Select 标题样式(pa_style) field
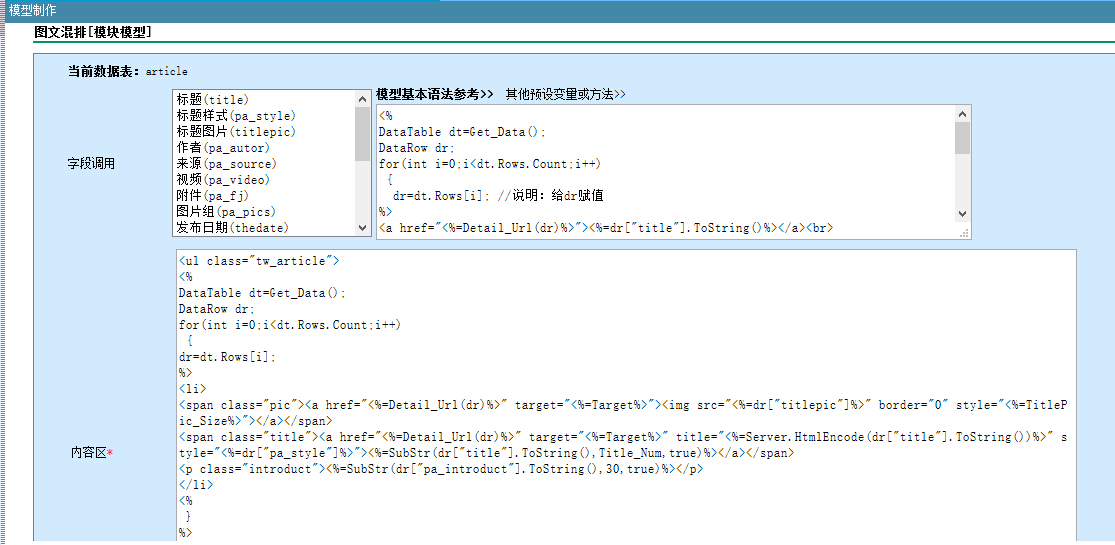This screenshot has height=545, width=1115. [x=236, y=116]
